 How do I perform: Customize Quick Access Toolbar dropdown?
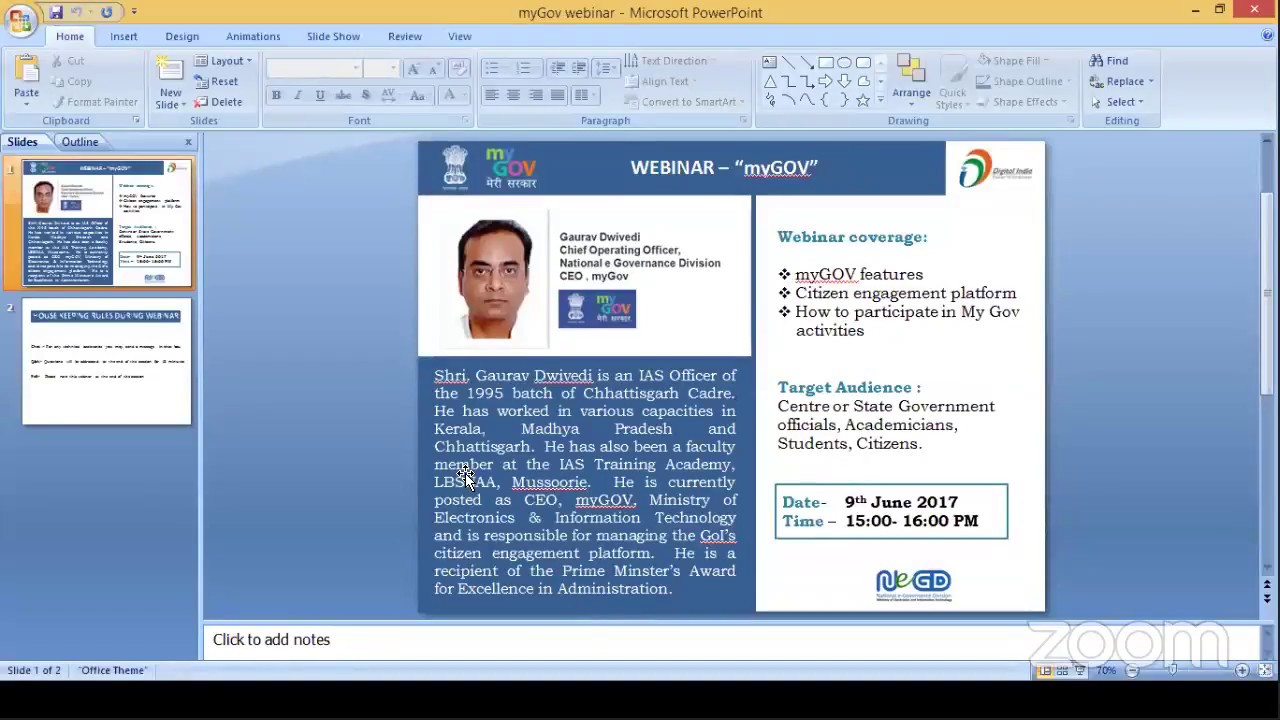(x=133, y=12)
